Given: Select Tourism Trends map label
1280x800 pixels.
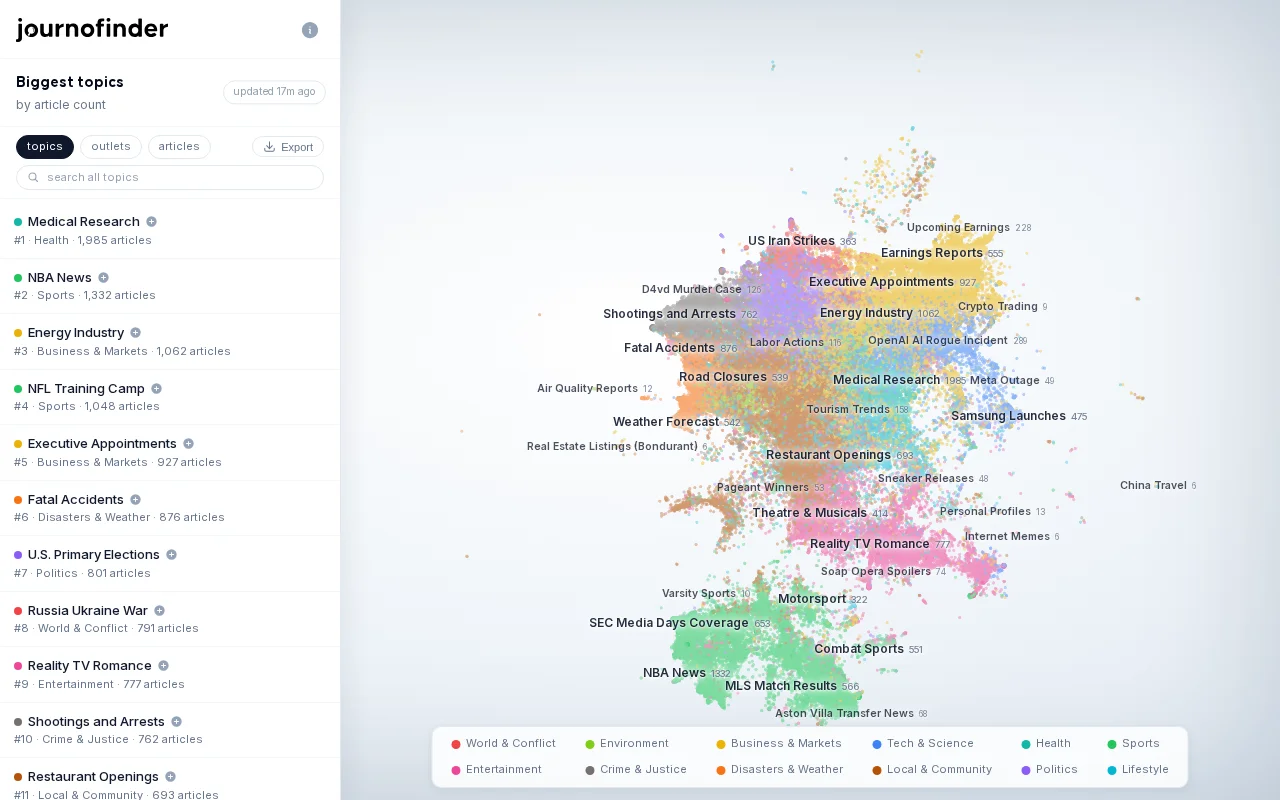Looking at the screenshot, I should [x=848, y=409].
